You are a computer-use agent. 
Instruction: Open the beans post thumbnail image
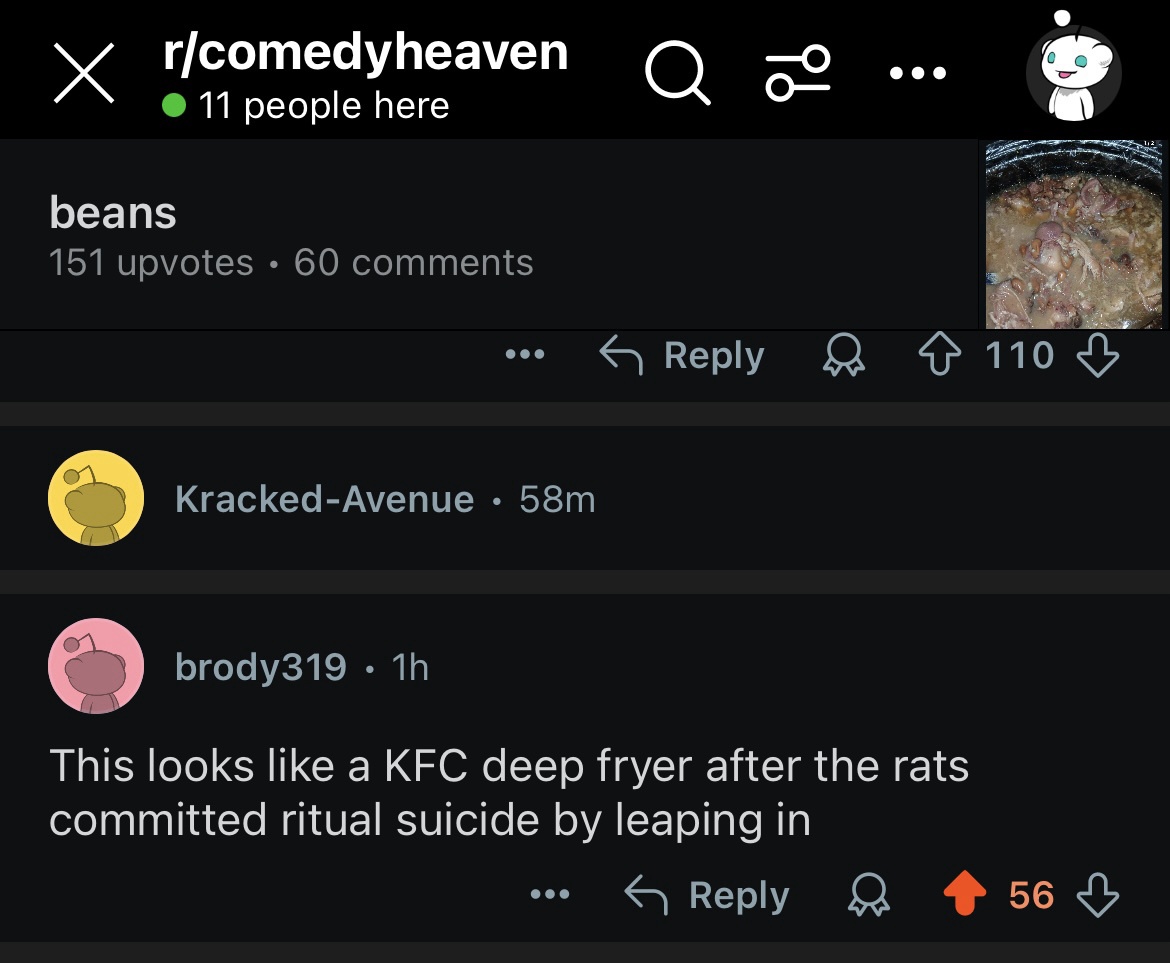pos(1074,236)
